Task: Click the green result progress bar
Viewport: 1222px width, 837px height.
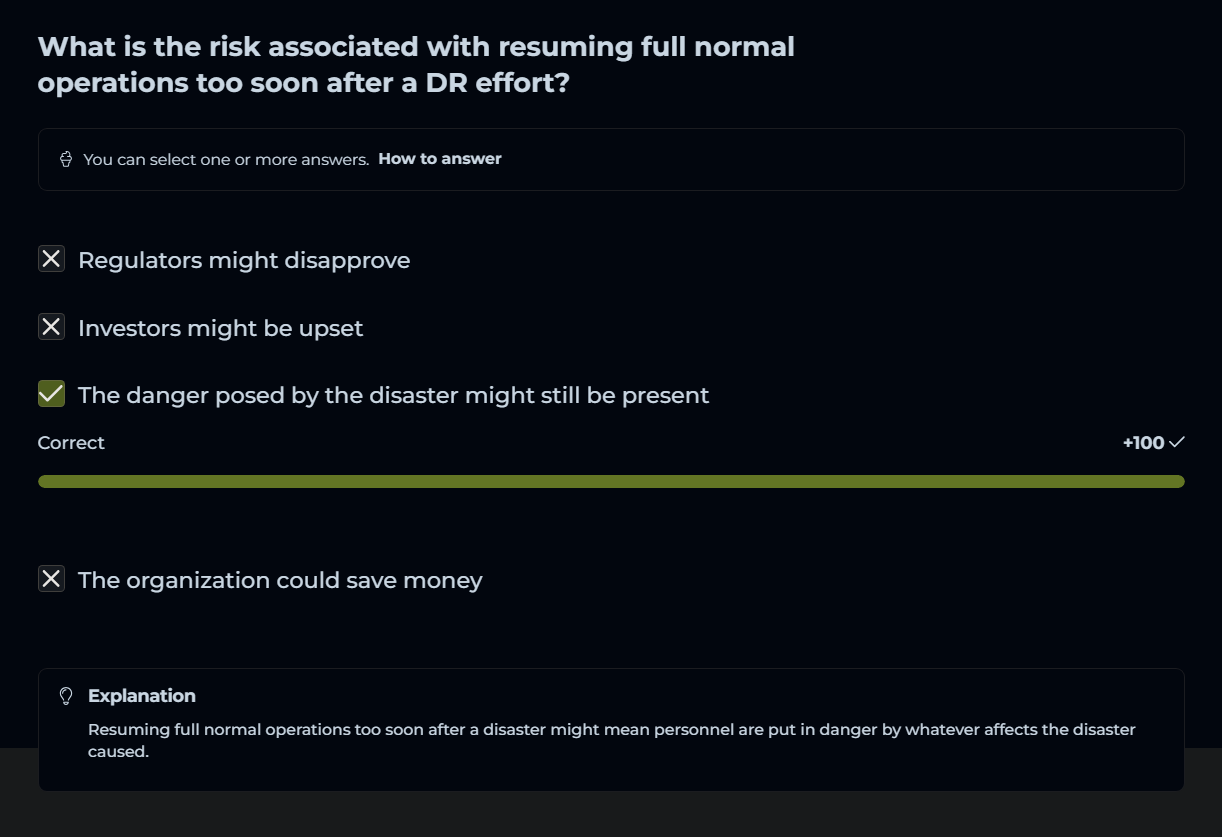Action: coord(611,482)
